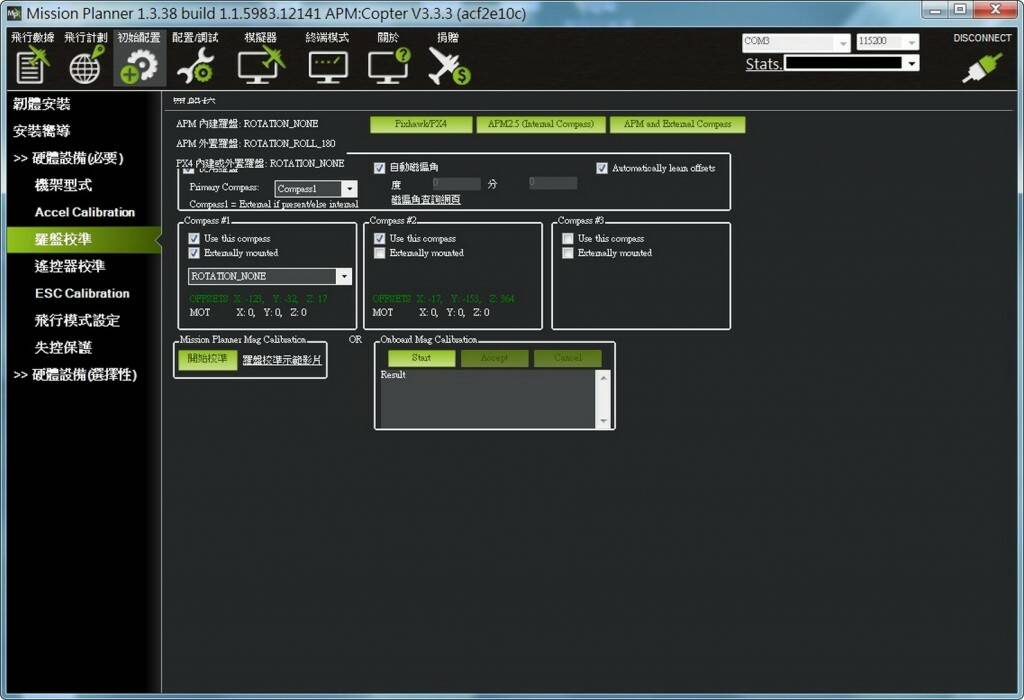Toggle Compass #2 Externally mounted
This screenshot has height=700, width=1024.
click(x=379, y=253)
